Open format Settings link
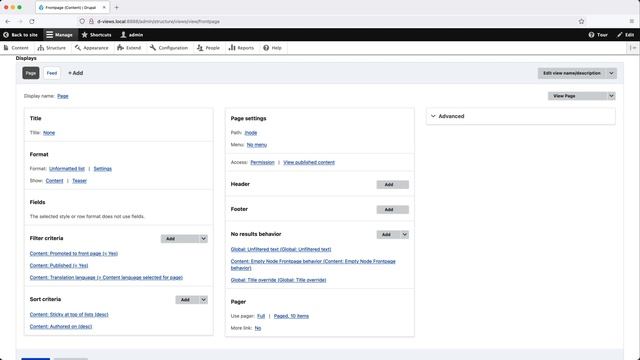 pos(102,169)
